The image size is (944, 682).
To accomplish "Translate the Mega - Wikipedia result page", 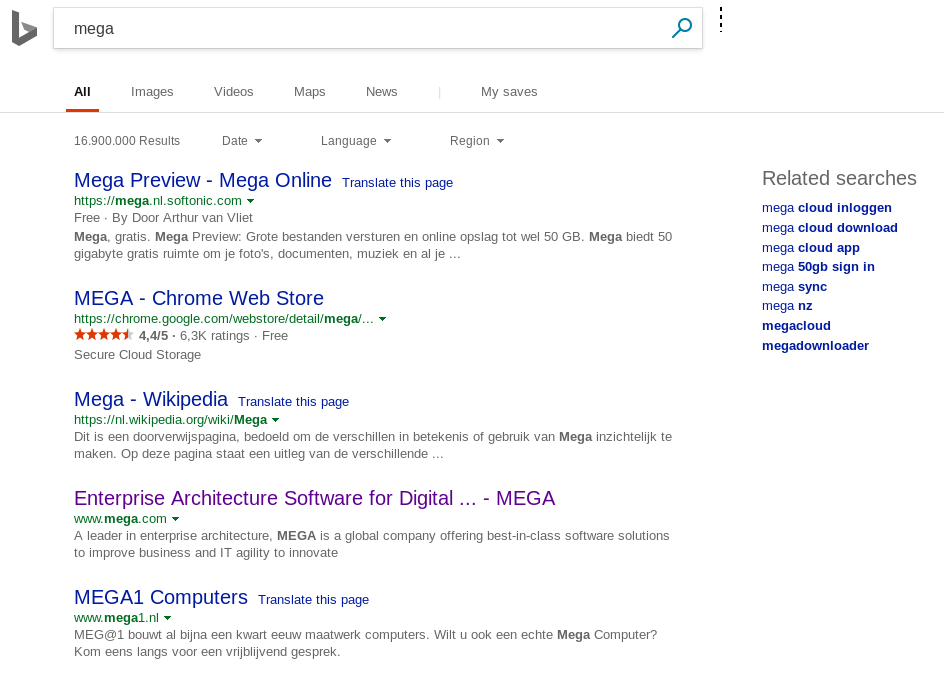I will 293,402.
